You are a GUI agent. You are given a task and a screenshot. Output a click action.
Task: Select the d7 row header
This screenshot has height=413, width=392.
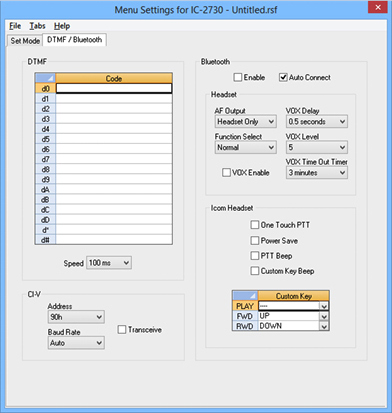pyautogui.click(x=45, y=159)
